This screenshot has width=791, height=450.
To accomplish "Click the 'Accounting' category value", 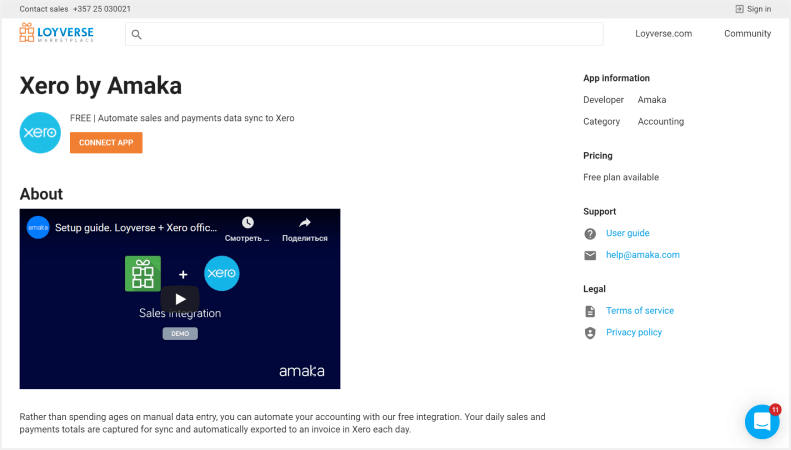I will click(x=661, y=122).
